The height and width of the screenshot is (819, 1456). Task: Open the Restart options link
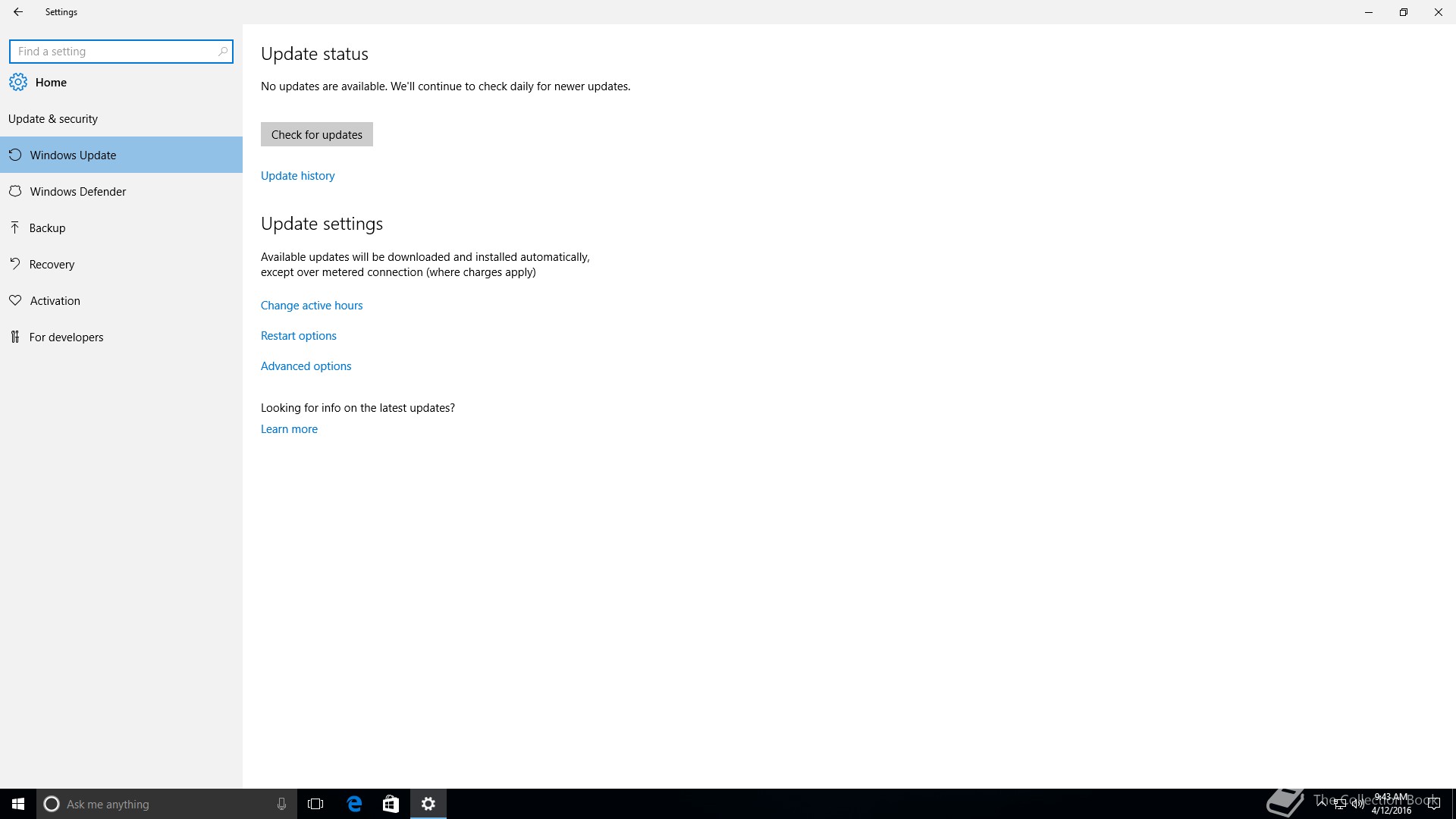pyautogui.click(x=299, y=335)
